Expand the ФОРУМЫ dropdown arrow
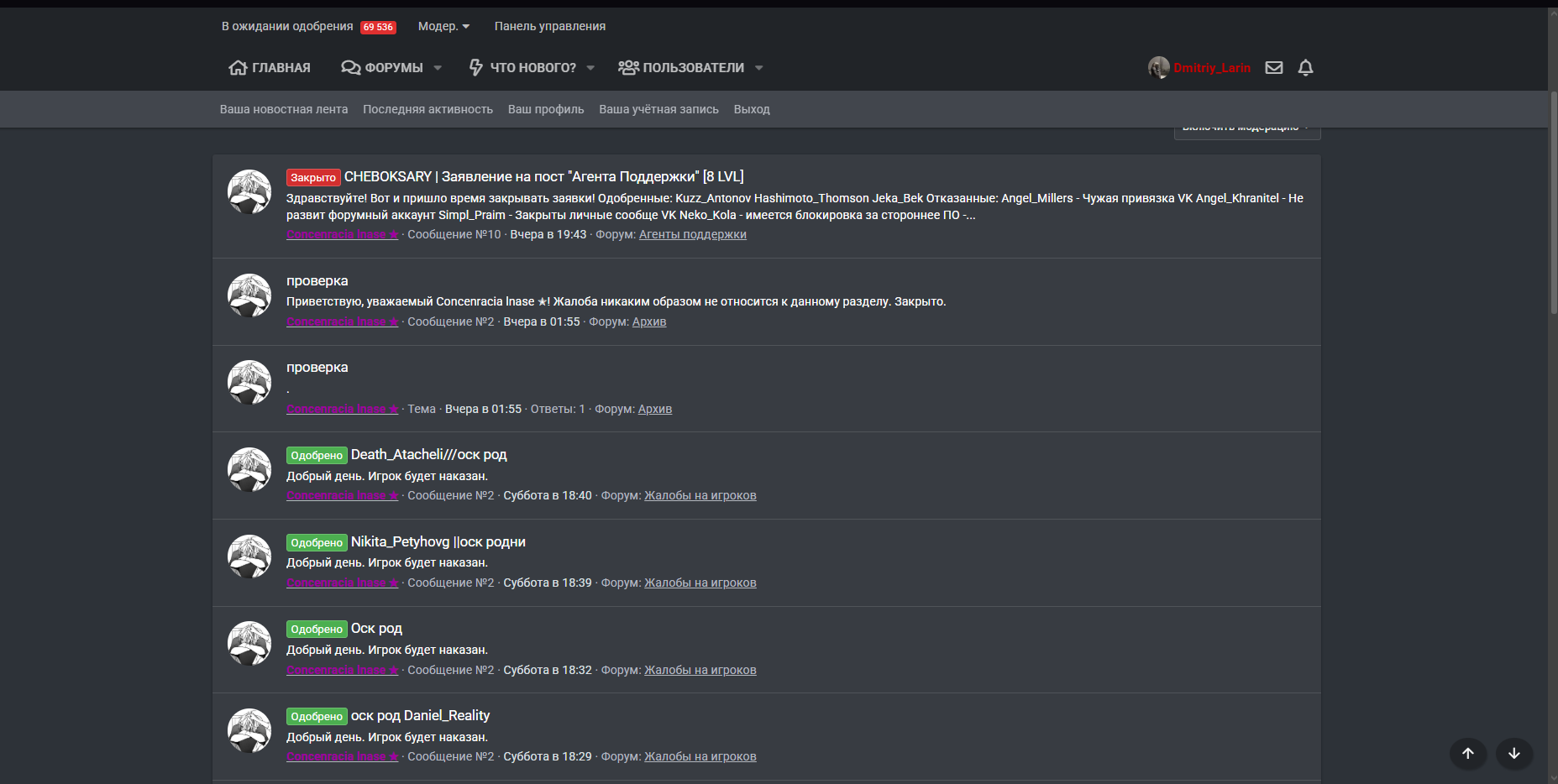The width and height of the screenshot is (1558, 784). [x=438, y=68]
